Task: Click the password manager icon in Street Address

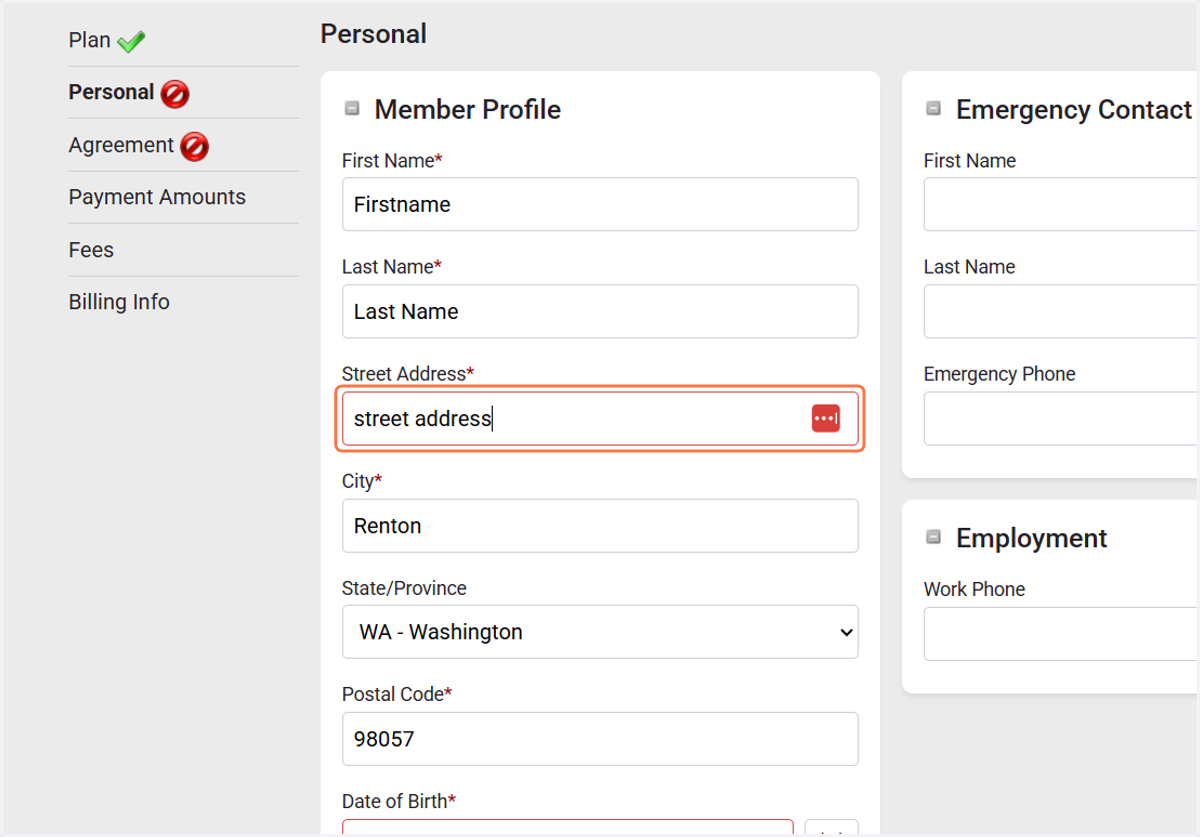Action: [825, 419]
